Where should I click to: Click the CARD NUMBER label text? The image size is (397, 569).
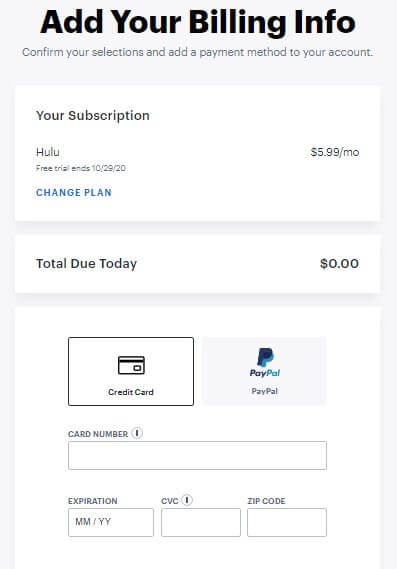click(x=98, y=434)
